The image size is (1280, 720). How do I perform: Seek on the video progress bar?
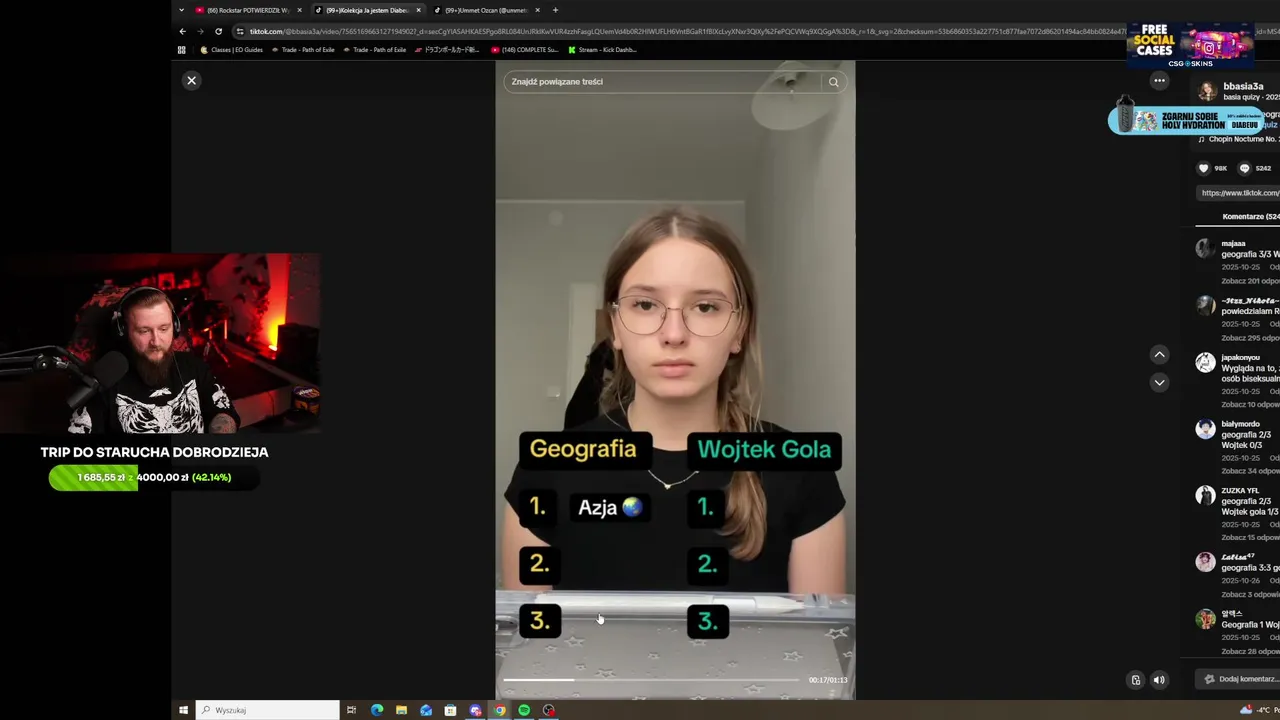[651, 680]
